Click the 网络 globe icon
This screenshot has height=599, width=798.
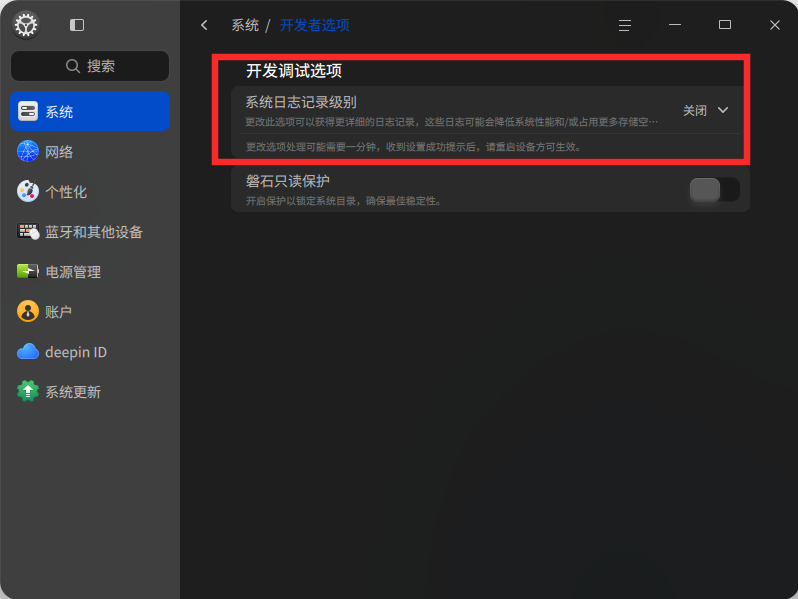point(28,151)
